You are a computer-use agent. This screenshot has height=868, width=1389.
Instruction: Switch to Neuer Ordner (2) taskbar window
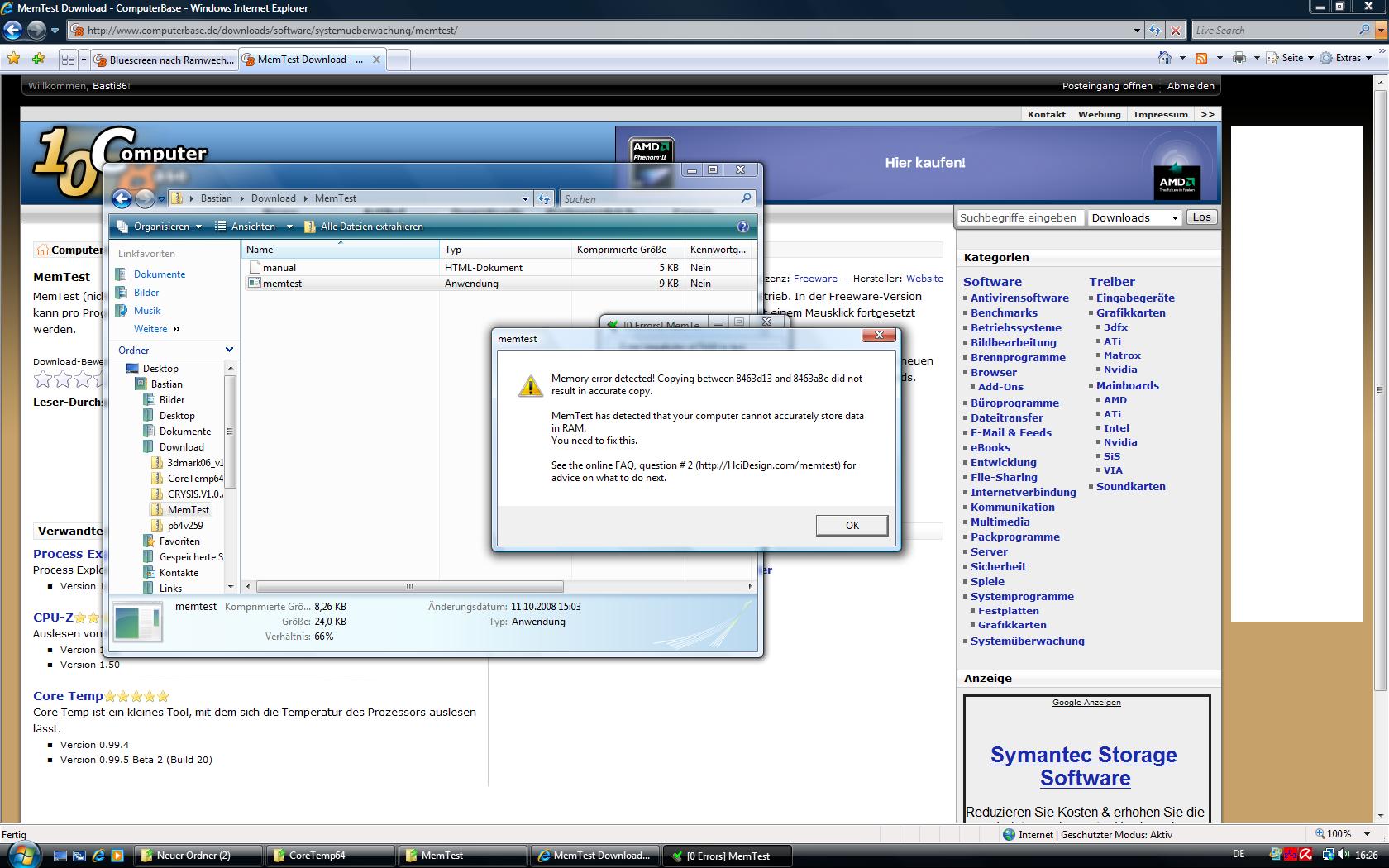coord(198,856)
